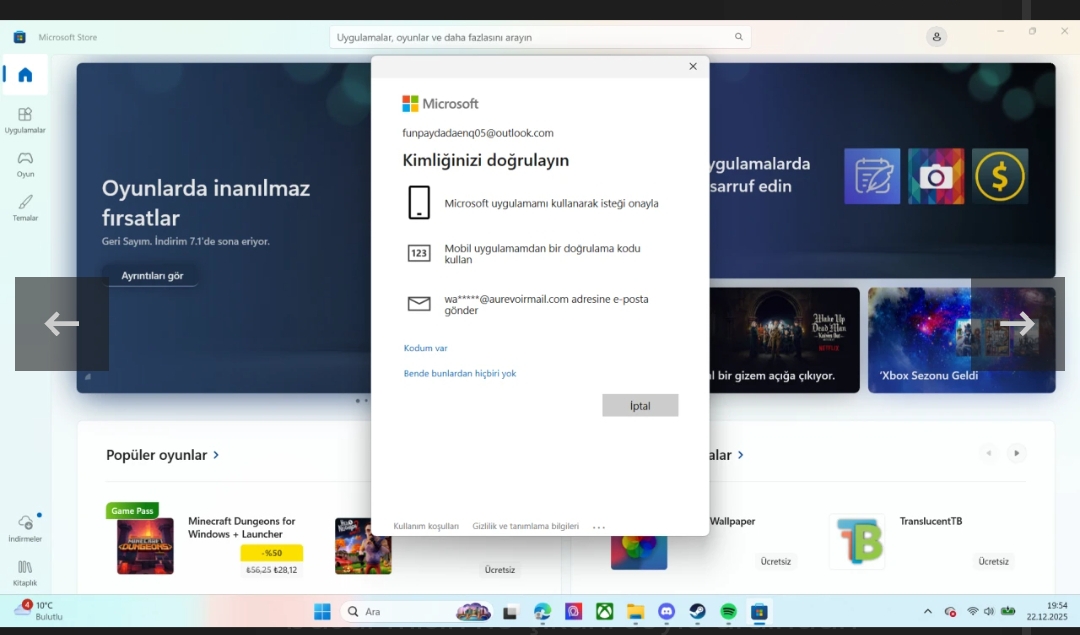Expand the section right of Popüler oyunlar via chevron
1080x635 pixels.
point(740,455)
